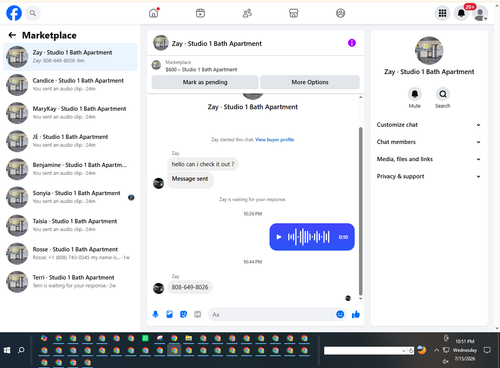Choose a GIF icon in composer

click(x=198, y=314)
